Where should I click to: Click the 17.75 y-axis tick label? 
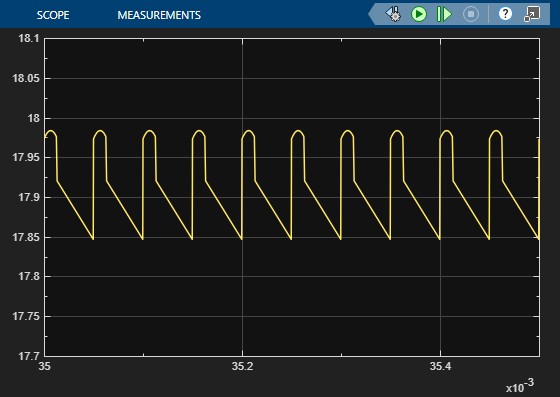coord(26,316)
